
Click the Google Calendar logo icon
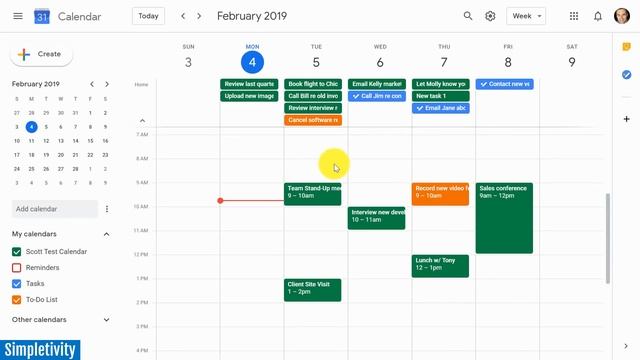(x=42, y=17)
